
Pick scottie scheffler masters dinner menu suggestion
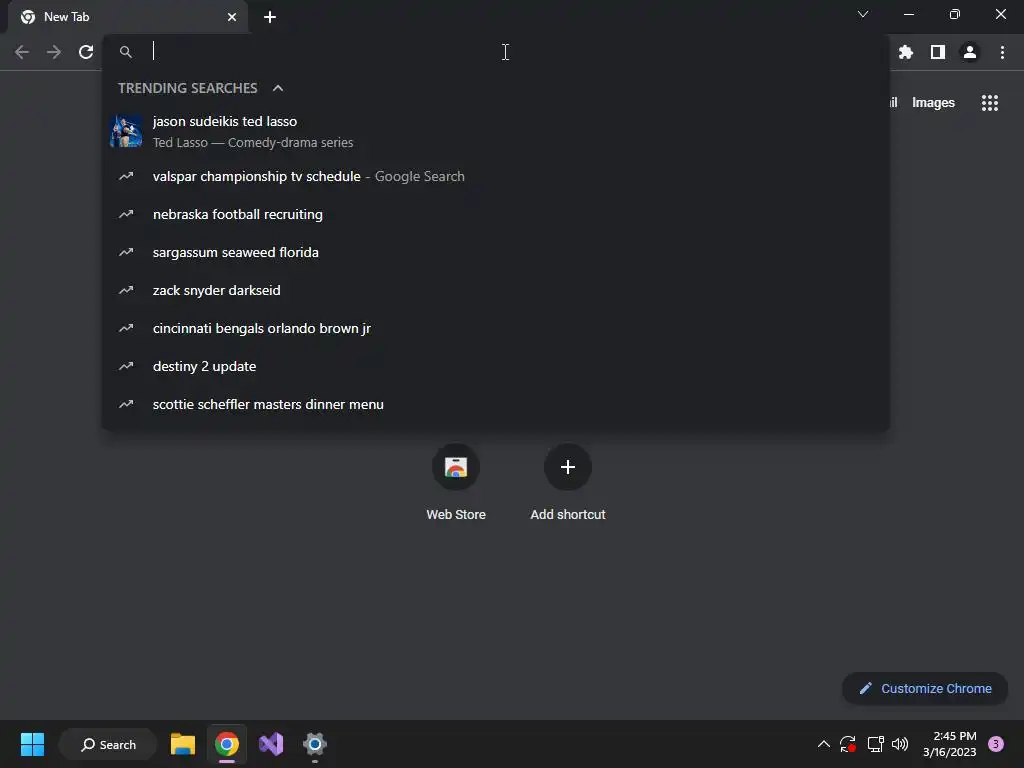(496, 404)
